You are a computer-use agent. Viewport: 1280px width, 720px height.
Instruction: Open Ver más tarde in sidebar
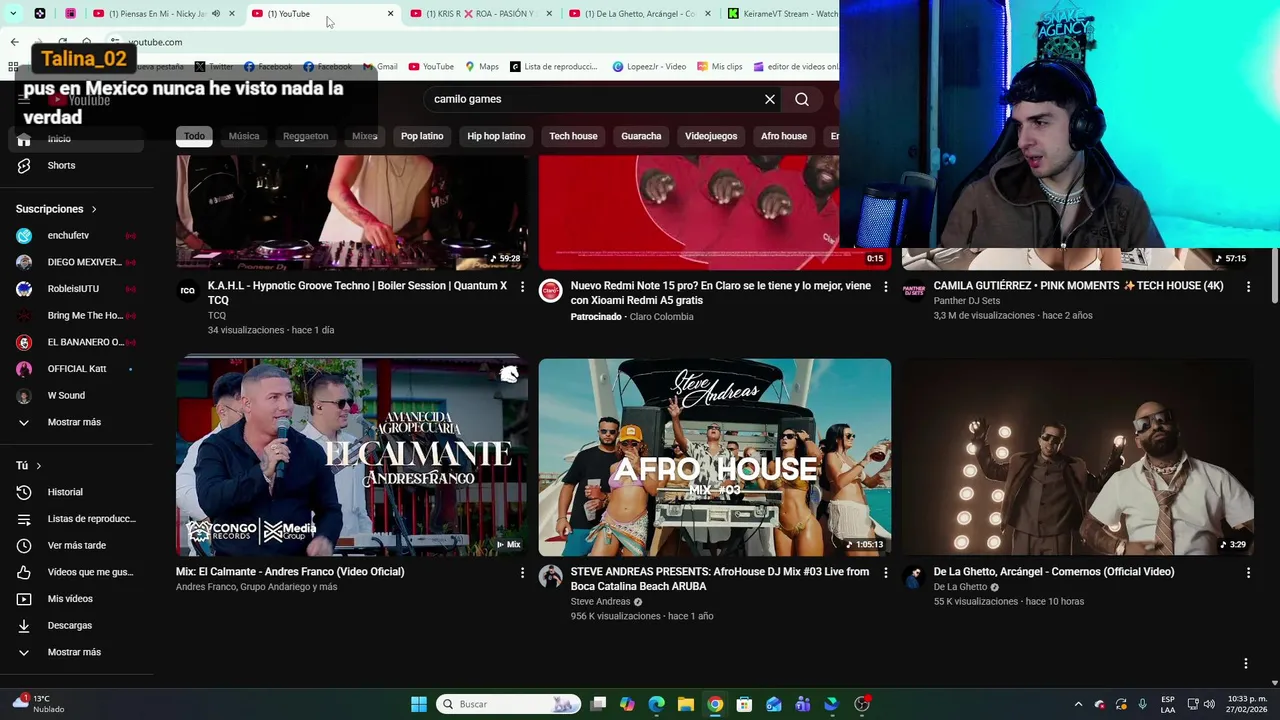(x=76, y=545)
